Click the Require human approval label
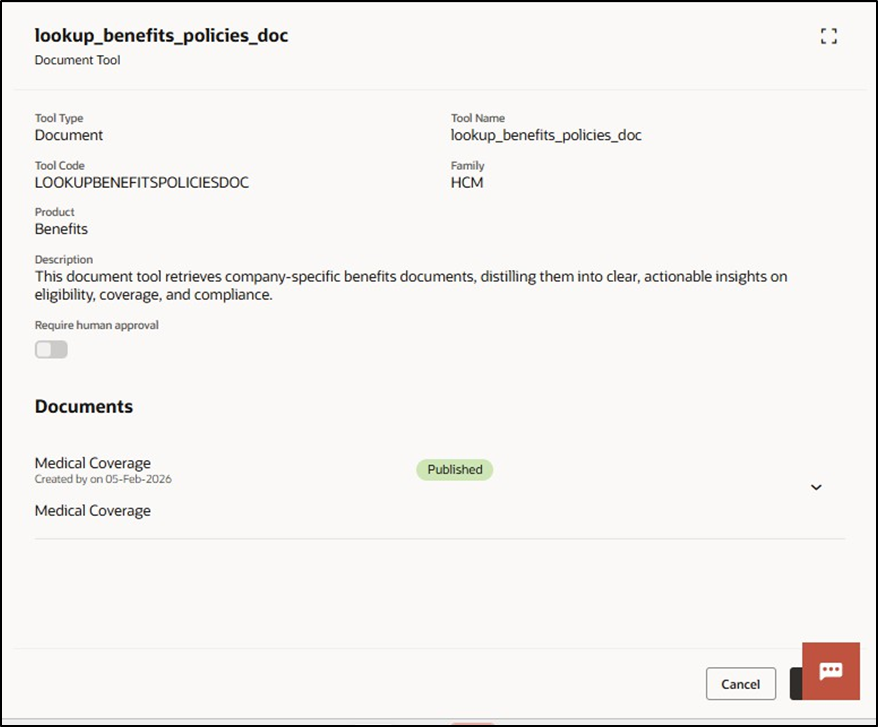 96,325
